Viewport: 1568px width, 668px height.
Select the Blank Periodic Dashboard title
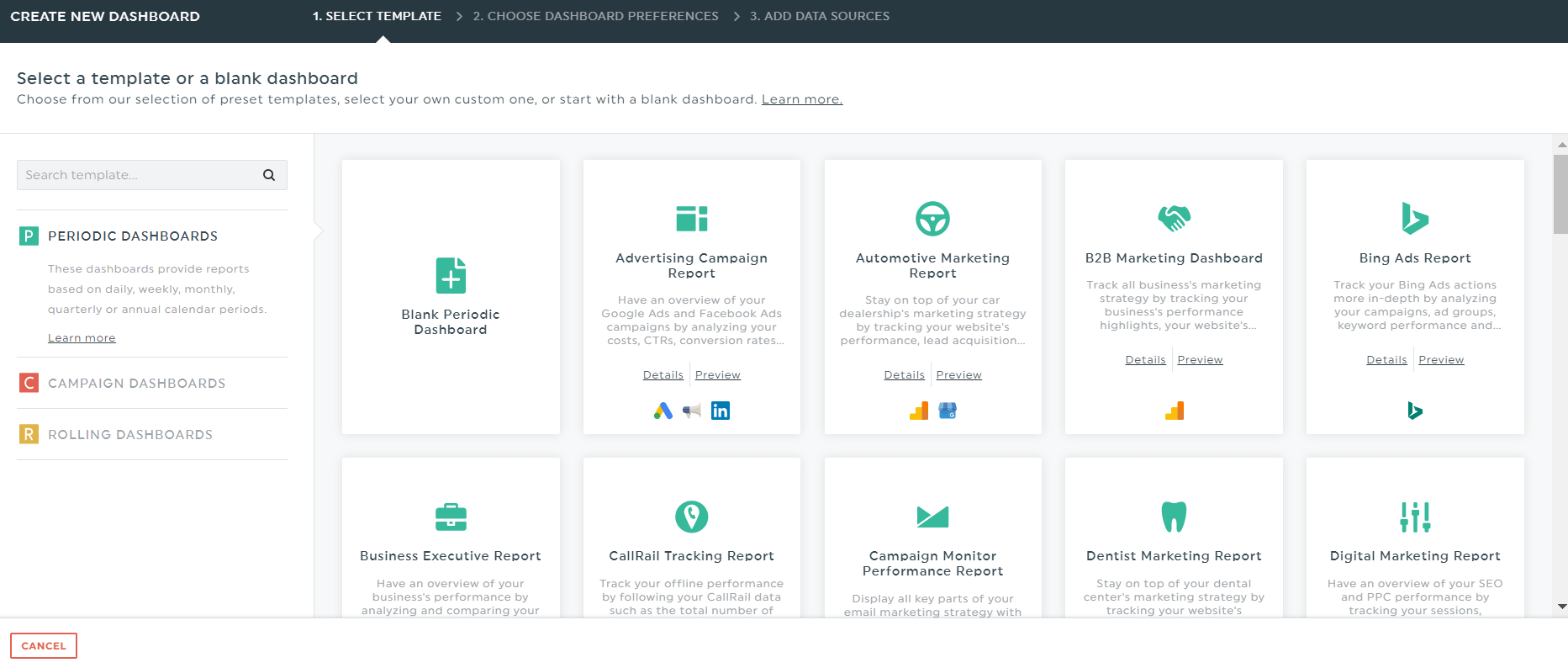tap(451, 322)
